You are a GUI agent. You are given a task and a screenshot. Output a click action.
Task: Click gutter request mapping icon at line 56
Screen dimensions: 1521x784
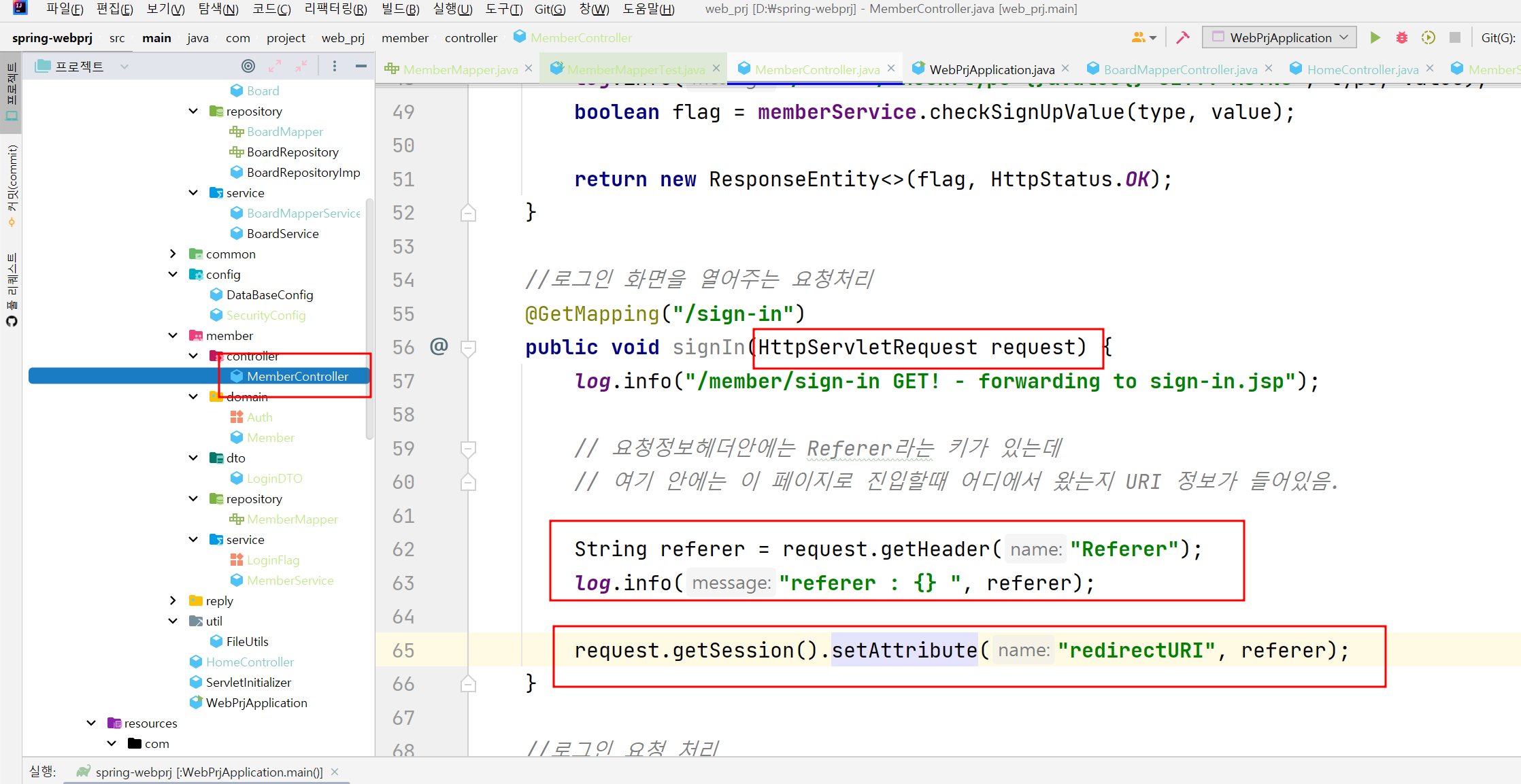(x=439, y=347)
